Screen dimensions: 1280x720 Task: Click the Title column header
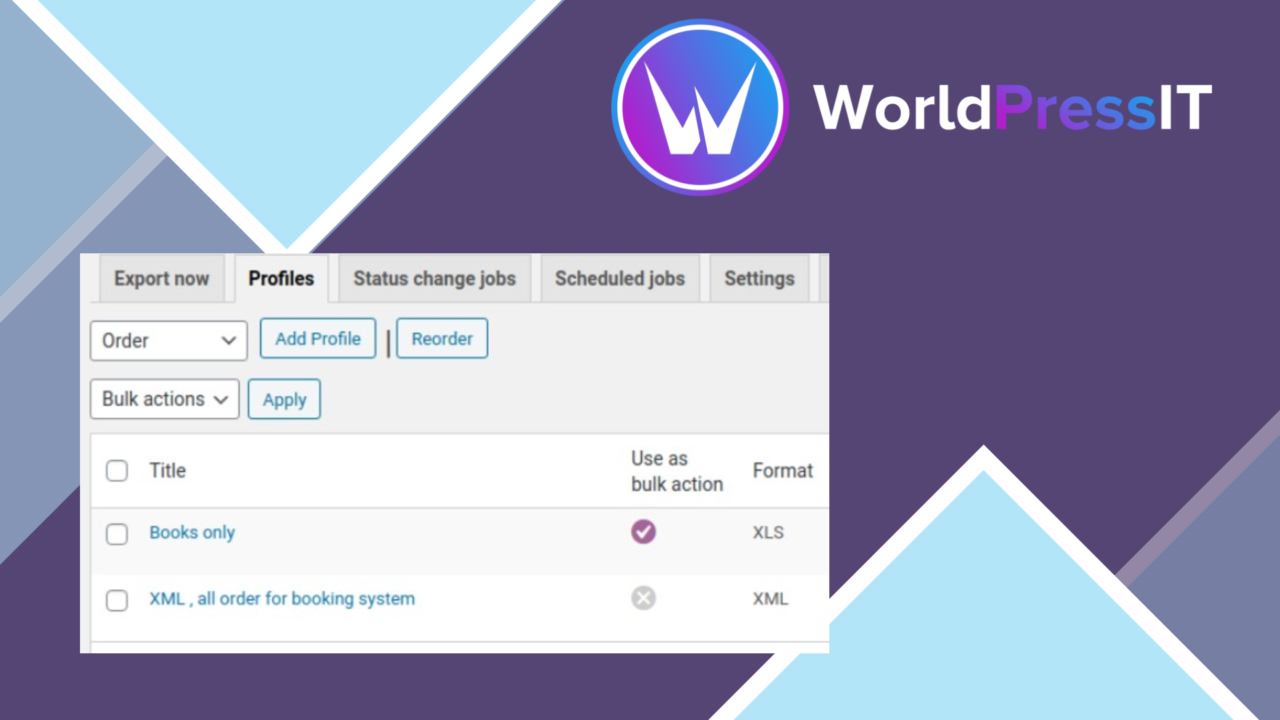168,470
